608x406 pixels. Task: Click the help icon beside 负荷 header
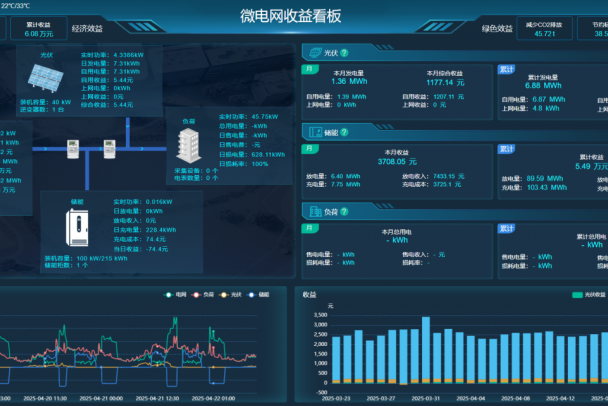tap(346, 211)
